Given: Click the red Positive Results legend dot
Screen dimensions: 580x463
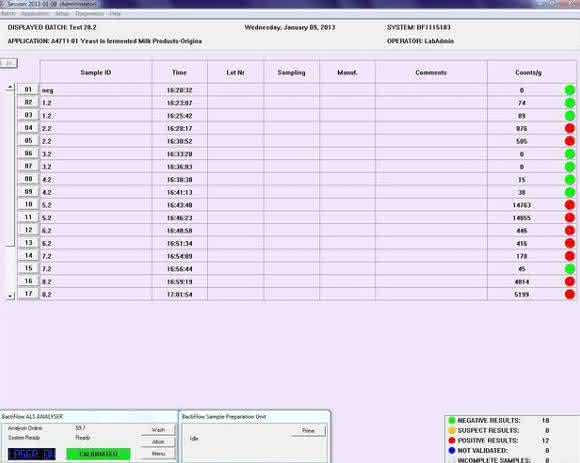Looking at the screenshot, I should click(452, 440).
